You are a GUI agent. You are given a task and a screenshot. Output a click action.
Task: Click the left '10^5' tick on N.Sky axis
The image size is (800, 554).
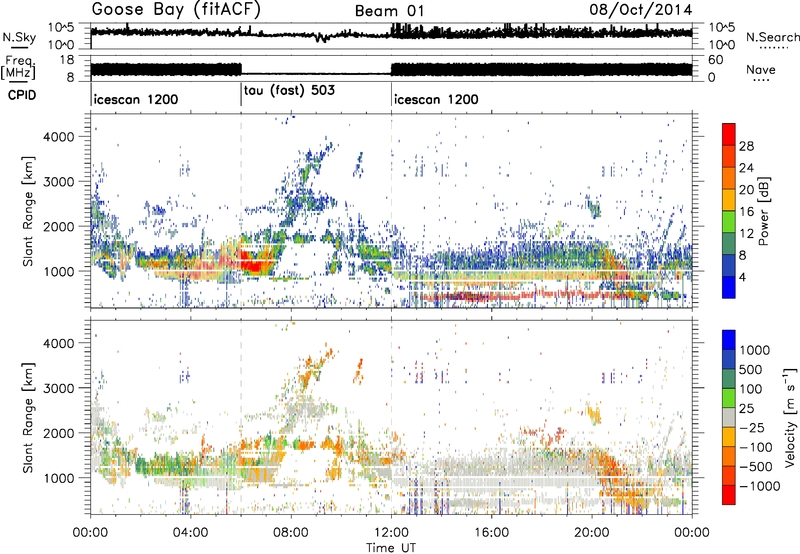[61, 27]
